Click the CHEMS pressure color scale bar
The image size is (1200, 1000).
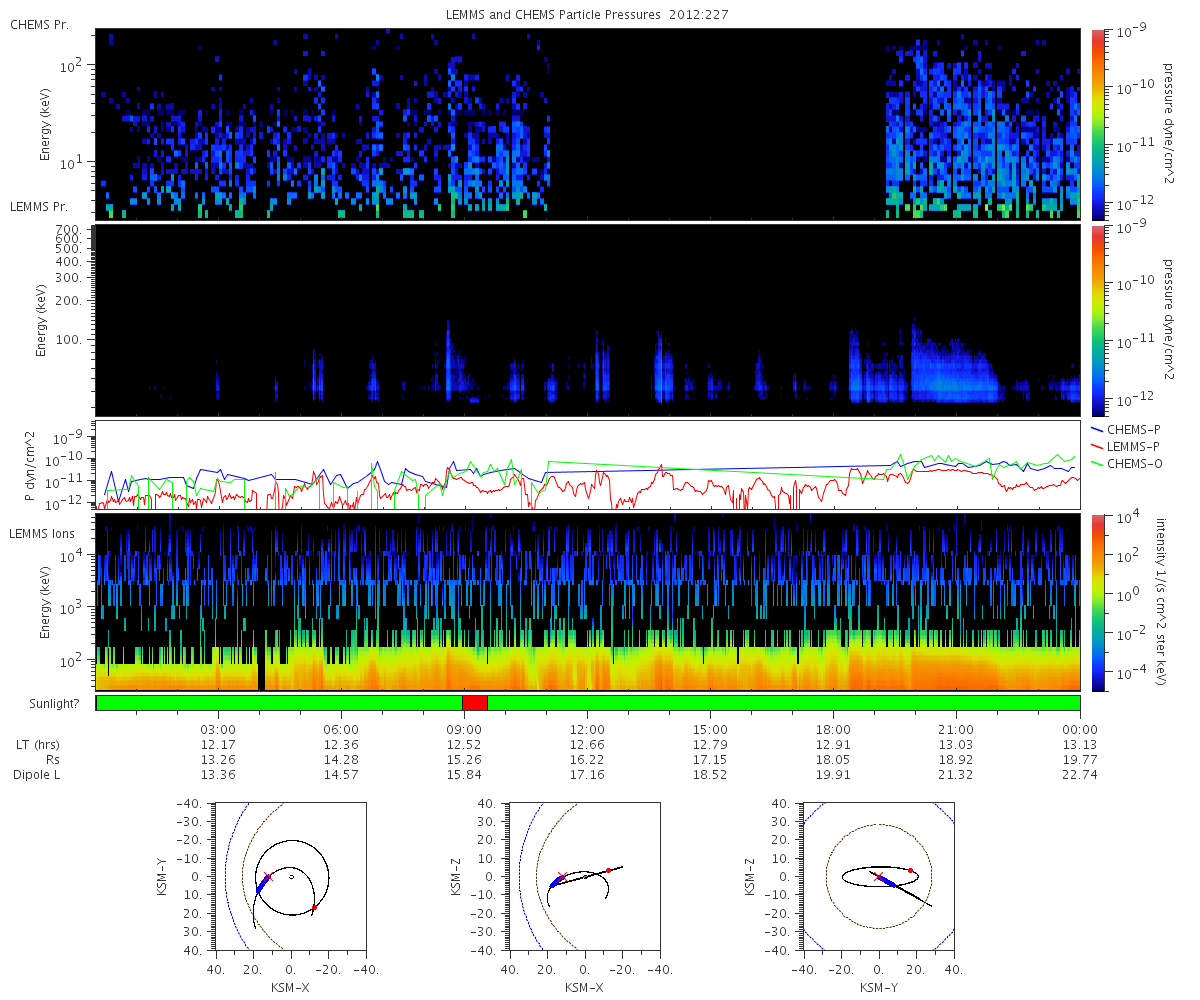tap(1098, 124)
